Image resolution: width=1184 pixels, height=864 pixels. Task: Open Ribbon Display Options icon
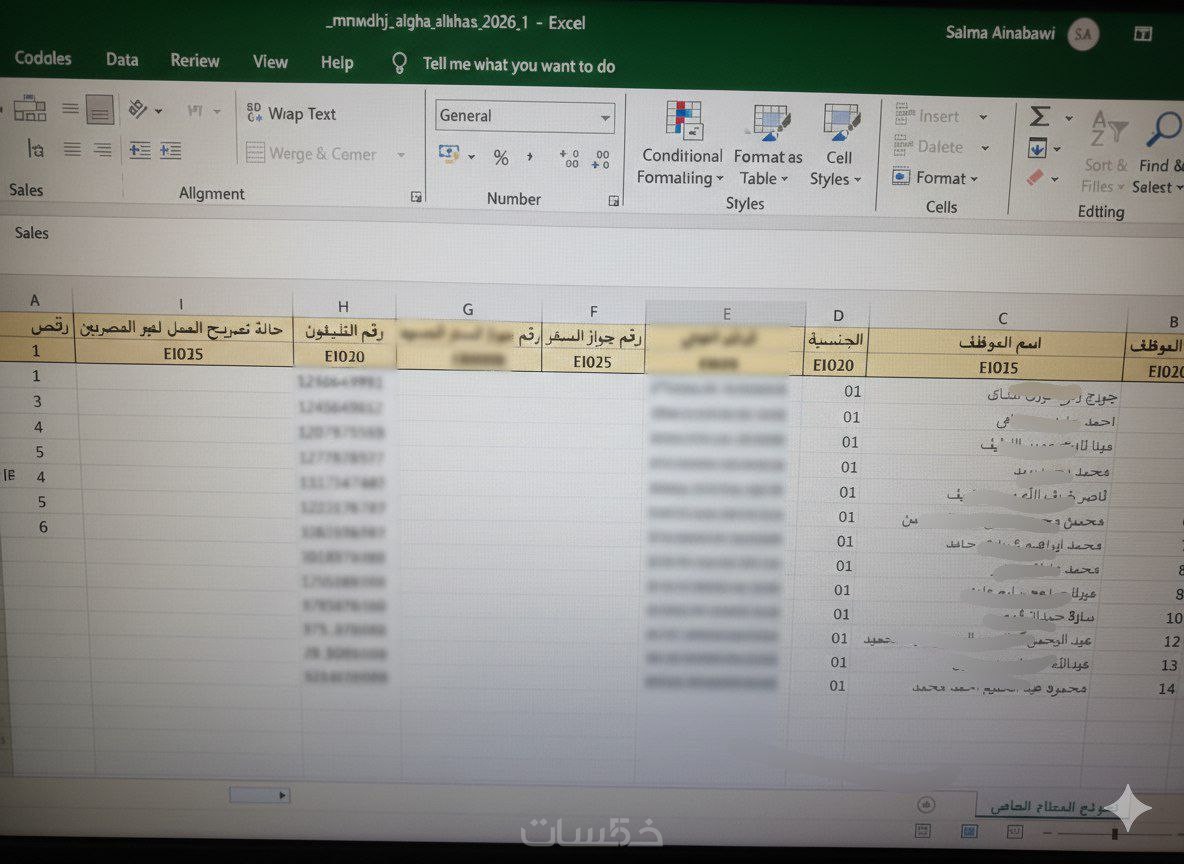click(x=1143, y=33)
